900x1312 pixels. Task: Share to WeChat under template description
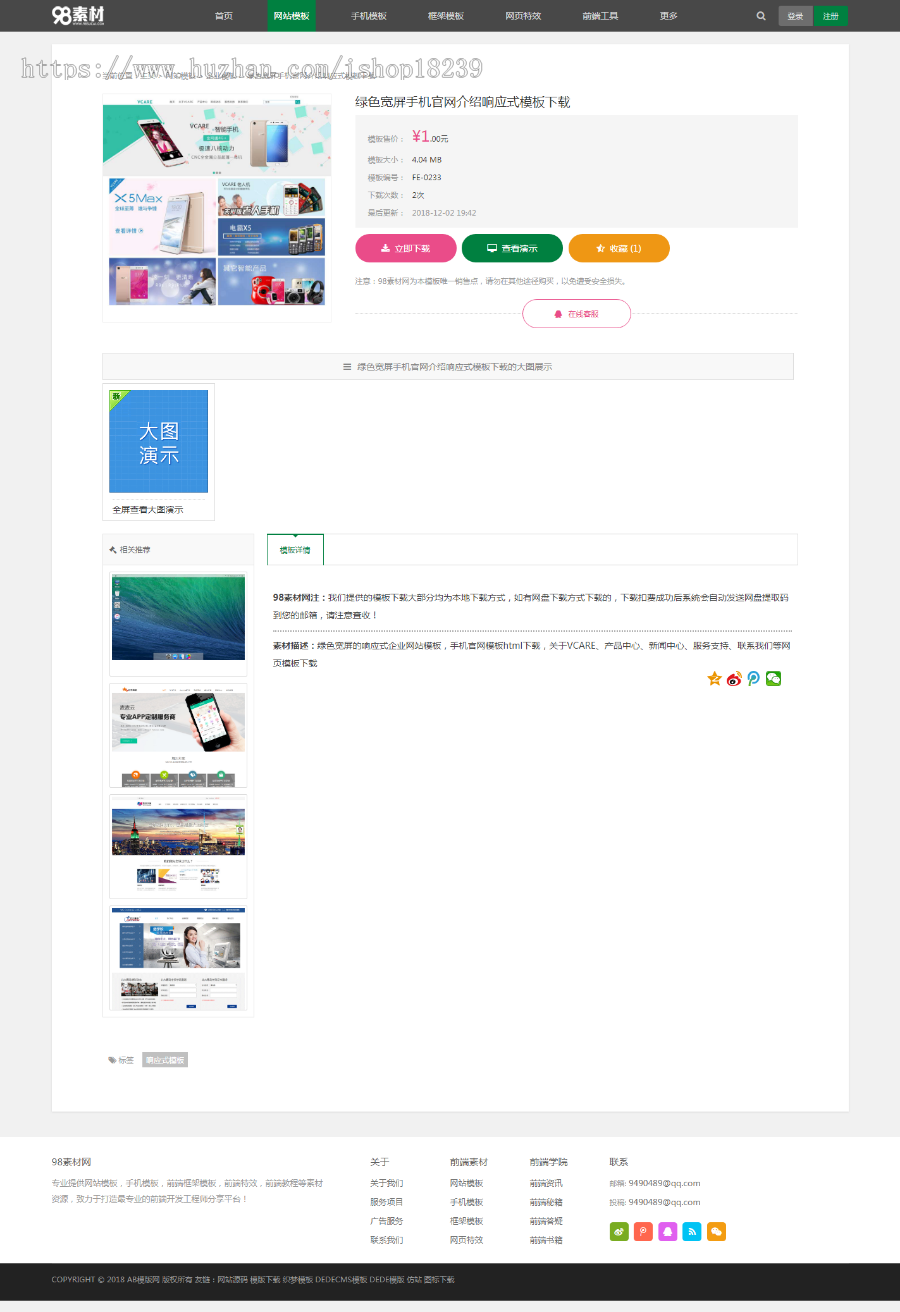pos(773,679)
